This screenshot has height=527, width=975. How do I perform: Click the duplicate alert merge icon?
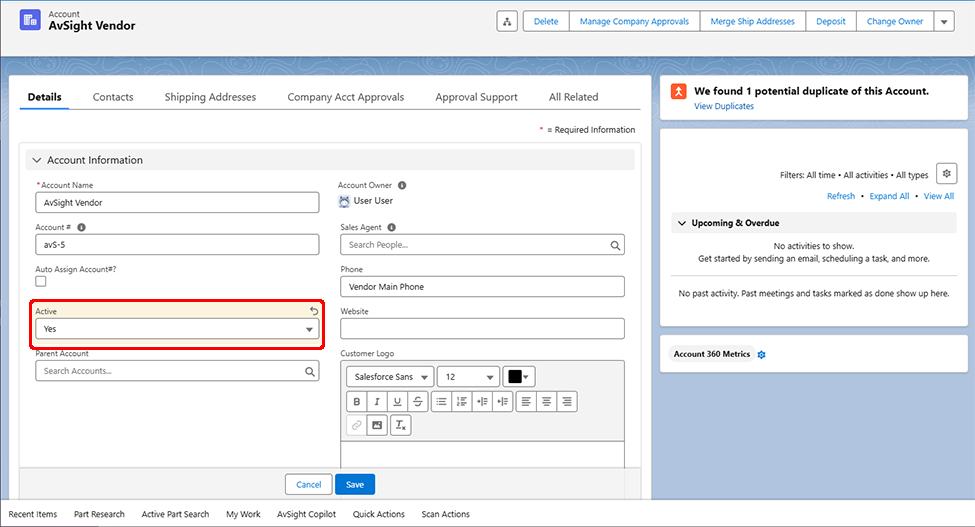[x=678, y=91]
